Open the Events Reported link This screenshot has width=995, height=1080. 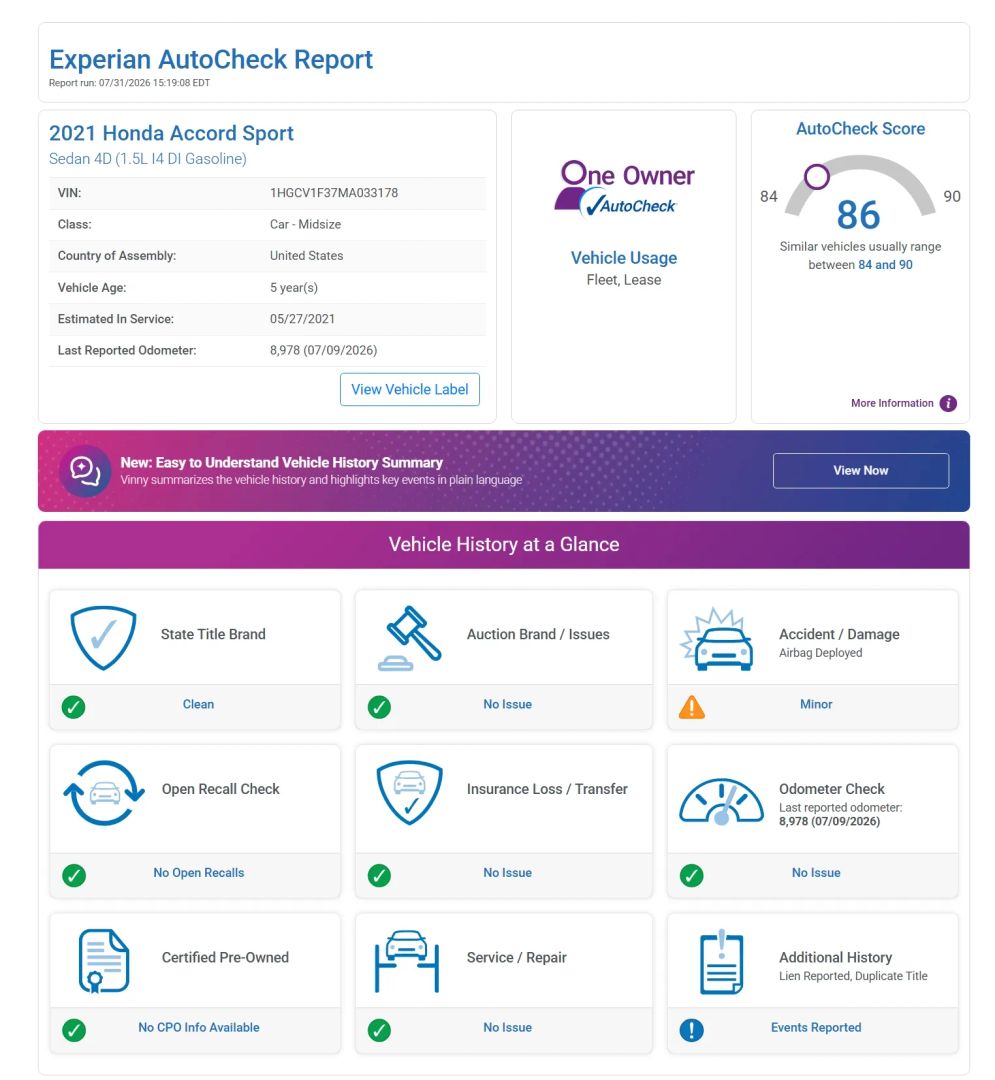click(816, 1028)
